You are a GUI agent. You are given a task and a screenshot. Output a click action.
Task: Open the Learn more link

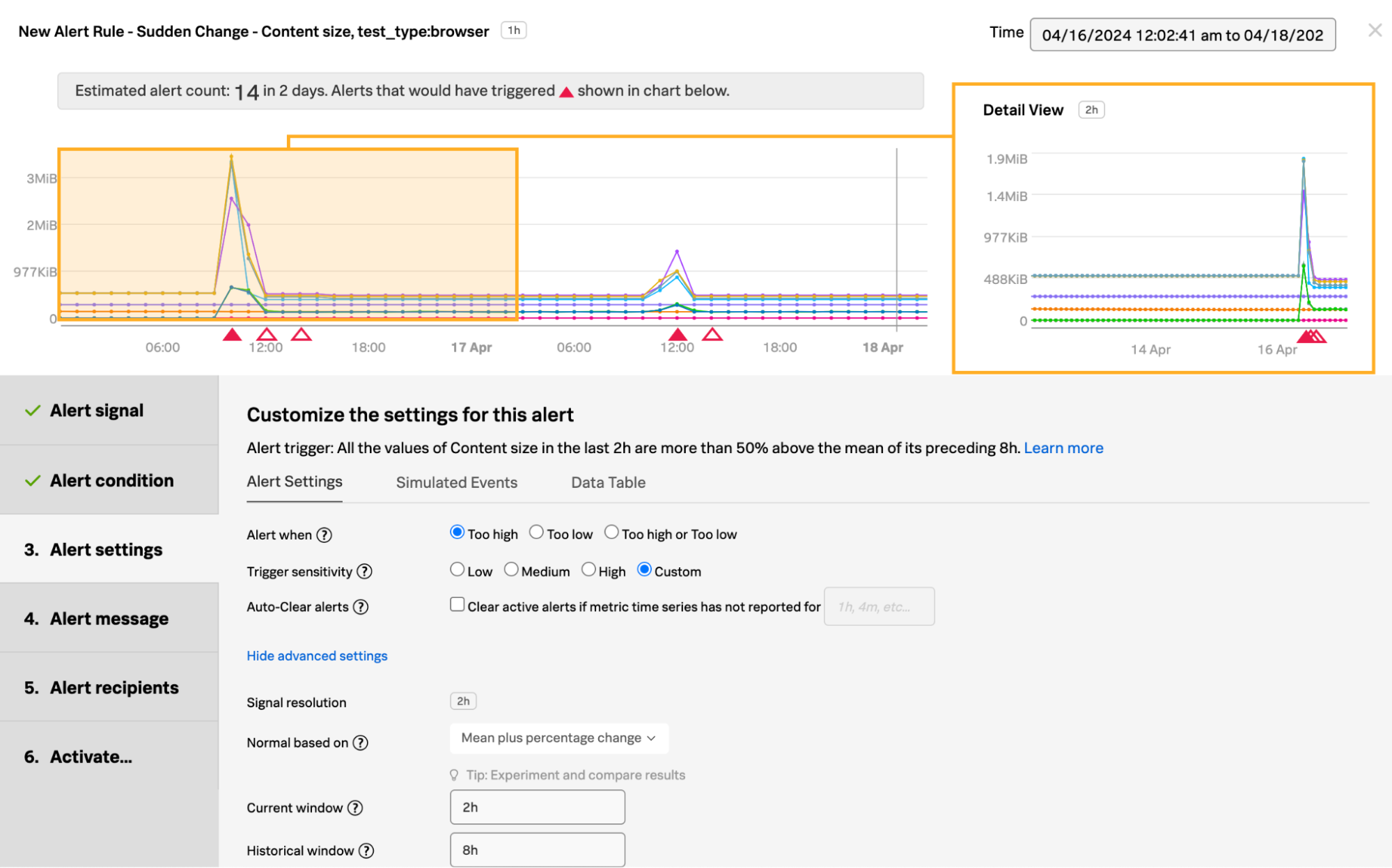(x=1063, y=448)
